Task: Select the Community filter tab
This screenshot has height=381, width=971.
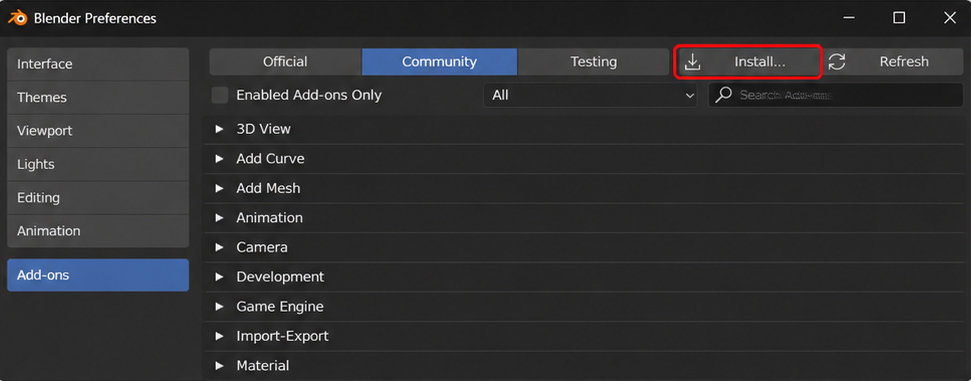Action: point(439,62)
